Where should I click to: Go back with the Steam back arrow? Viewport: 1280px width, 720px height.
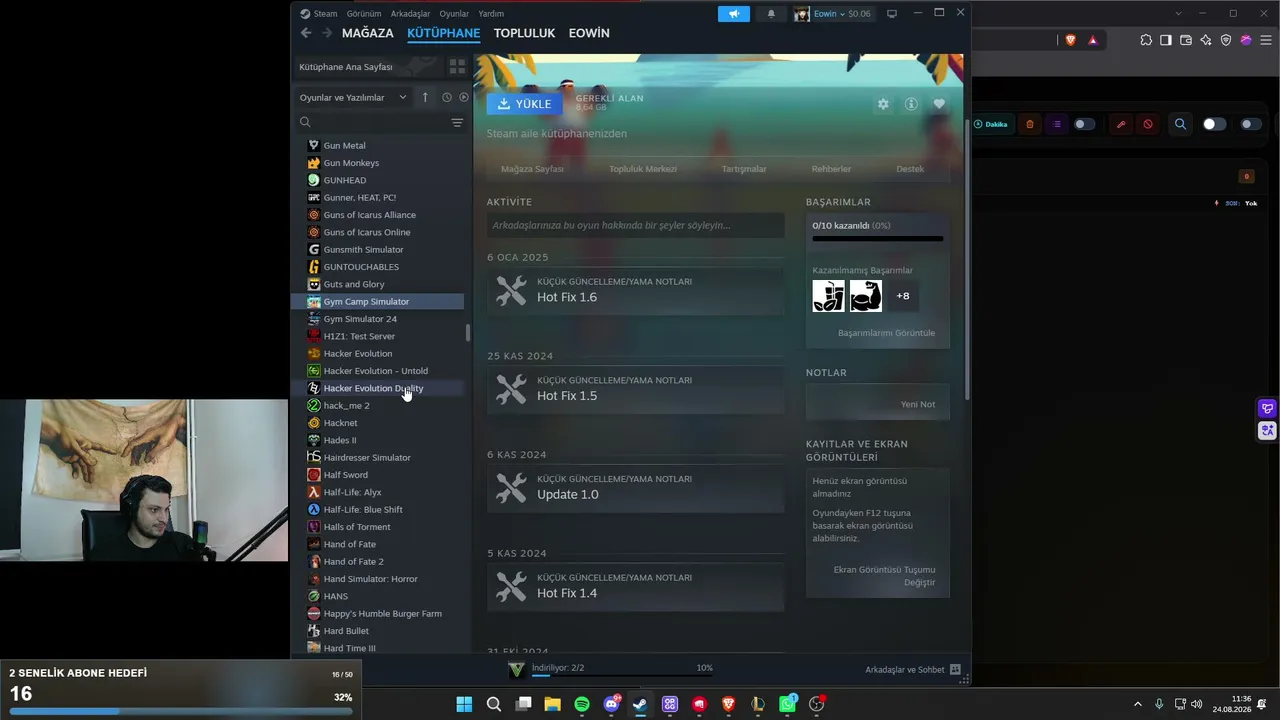pyautogui.click(x=306, y=33)
